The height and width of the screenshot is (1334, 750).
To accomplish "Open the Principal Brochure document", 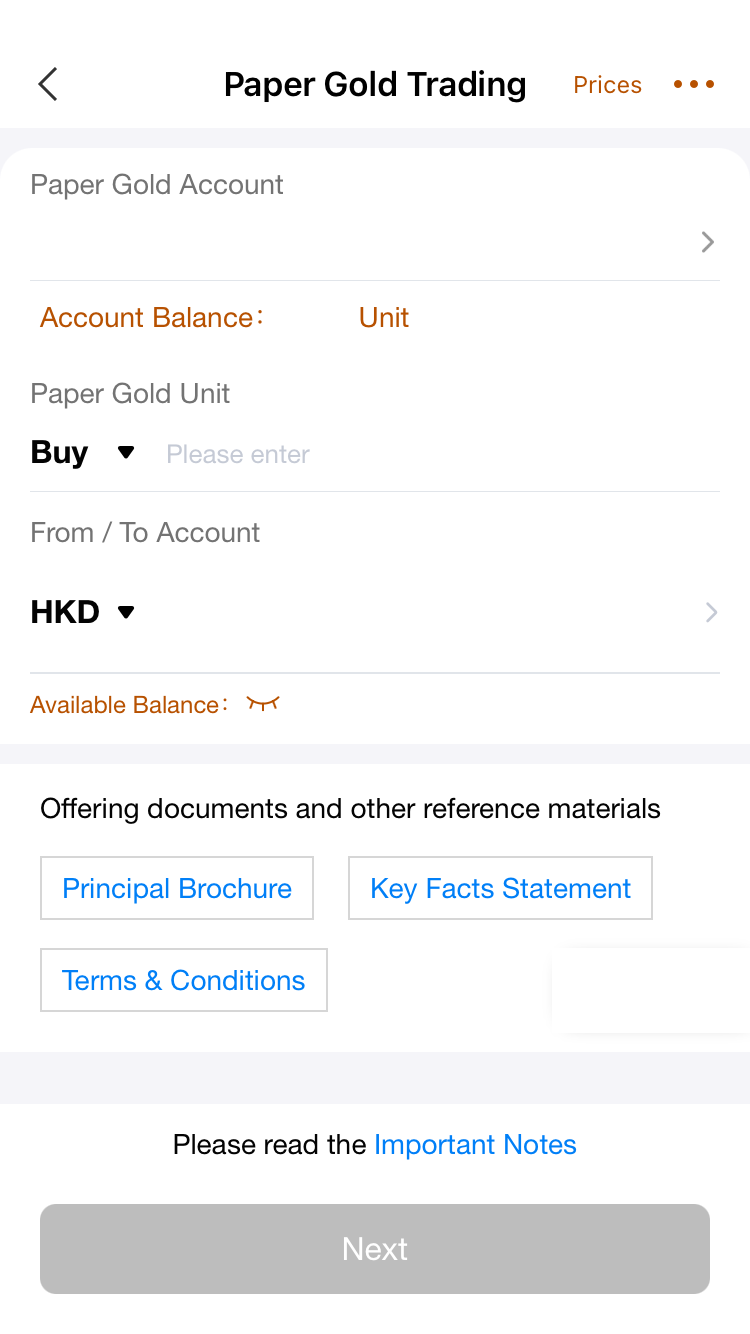I will tap(177, 888).
